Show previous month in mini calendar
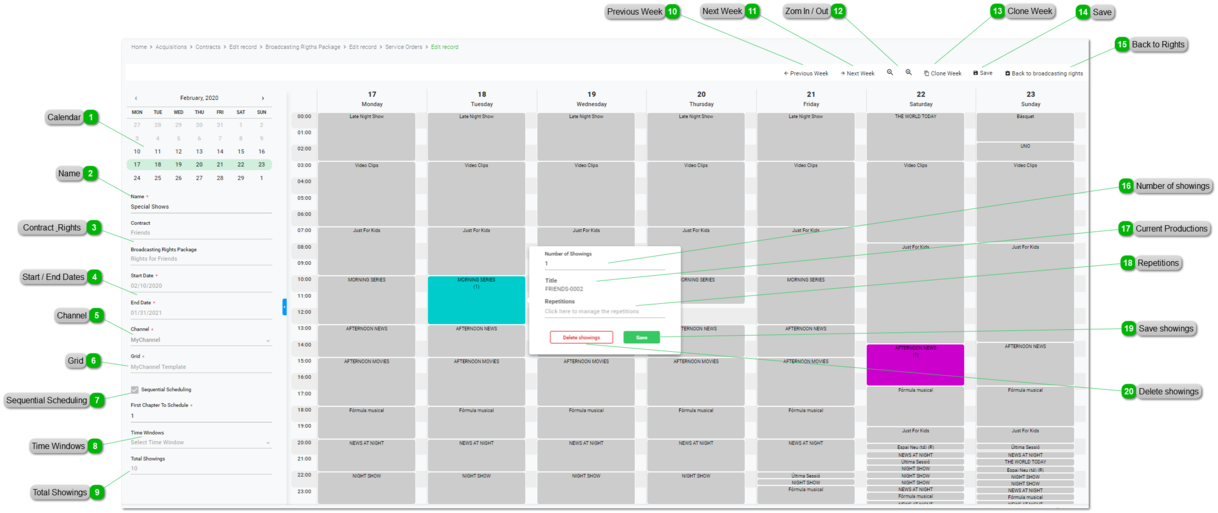This screenshot has width=1218, height=513. click(x=136, y=98)
